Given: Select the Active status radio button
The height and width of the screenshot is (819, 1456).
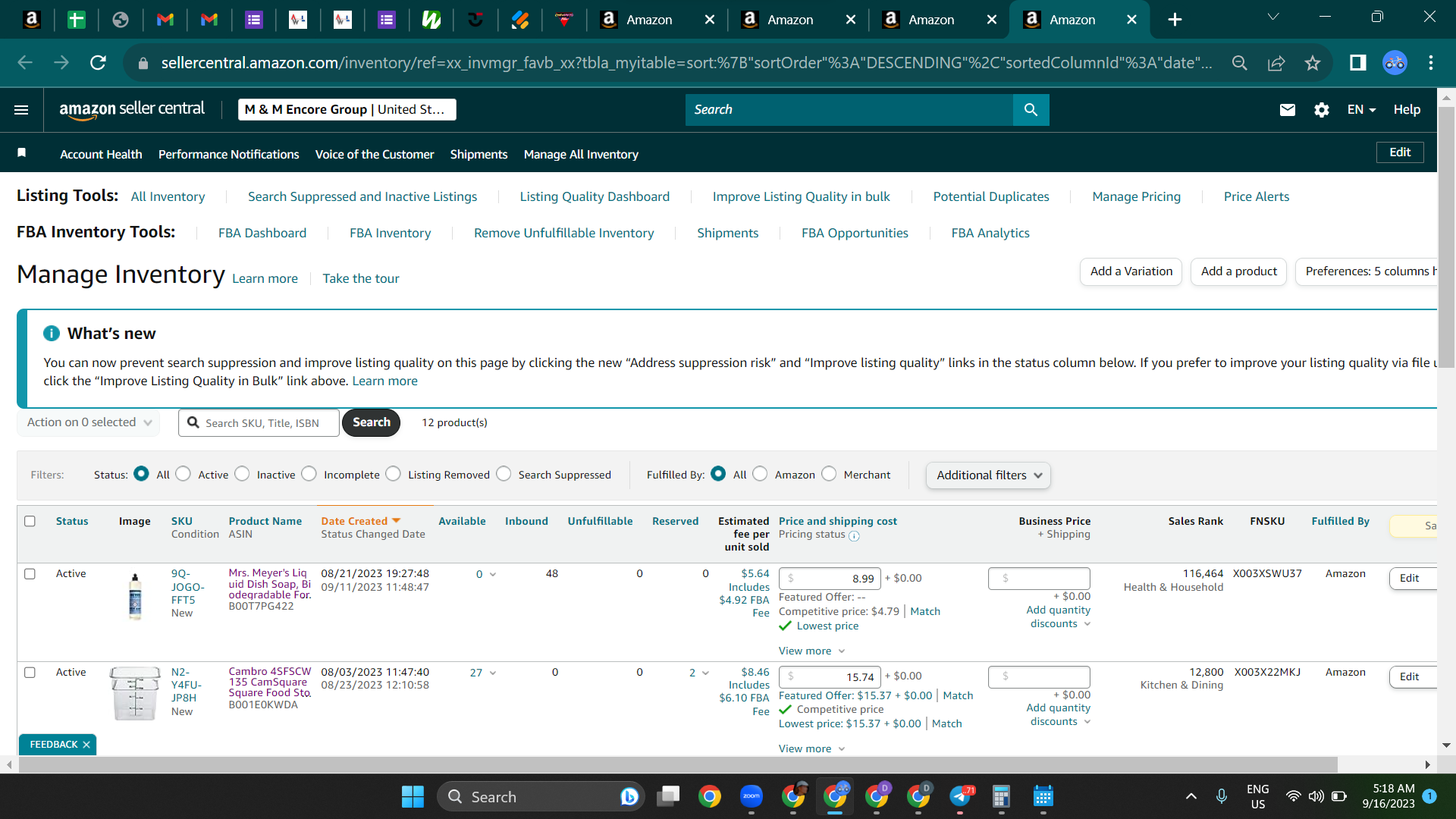Looking at the screenshot, I should (x=183, y=474).
